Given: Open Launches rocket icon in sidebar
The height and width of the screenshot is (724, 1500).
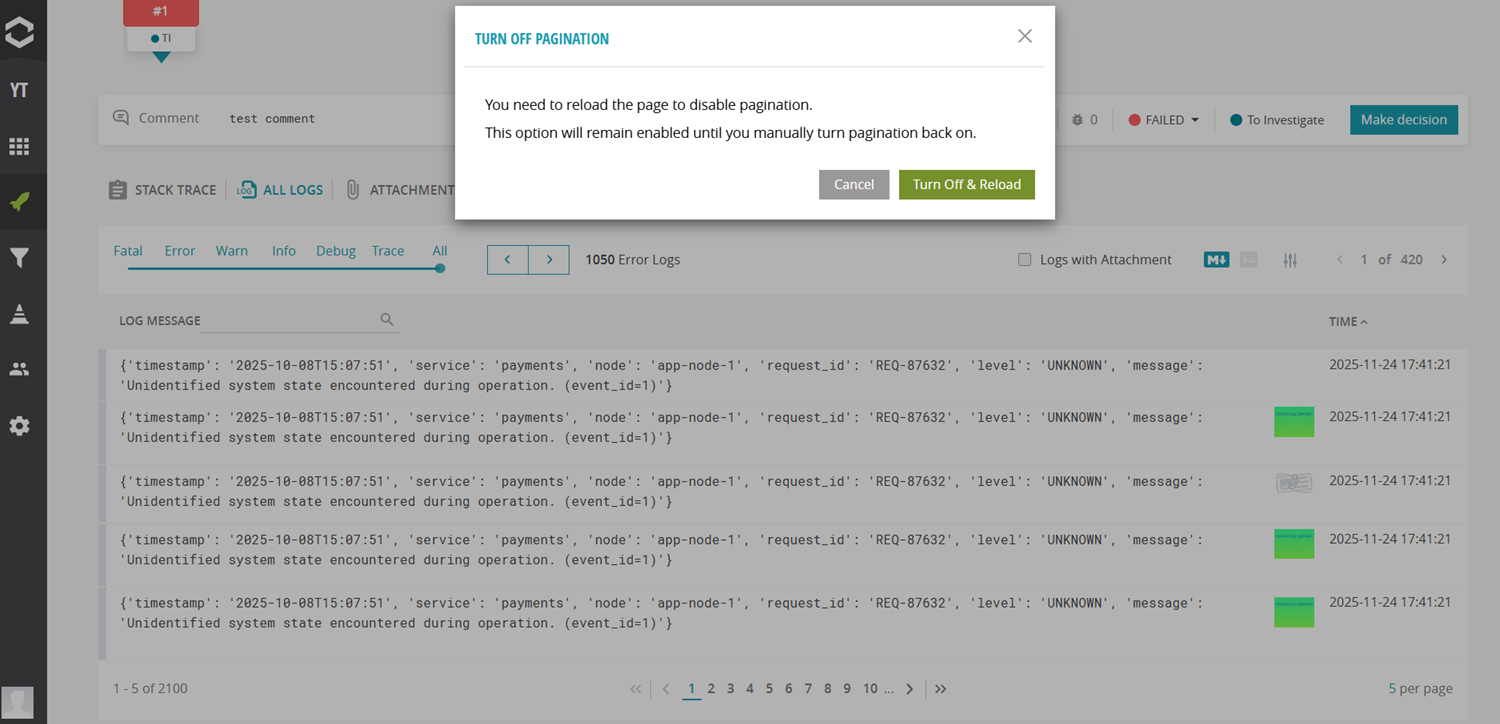Looking at the screenshot, I should point(19,202).
